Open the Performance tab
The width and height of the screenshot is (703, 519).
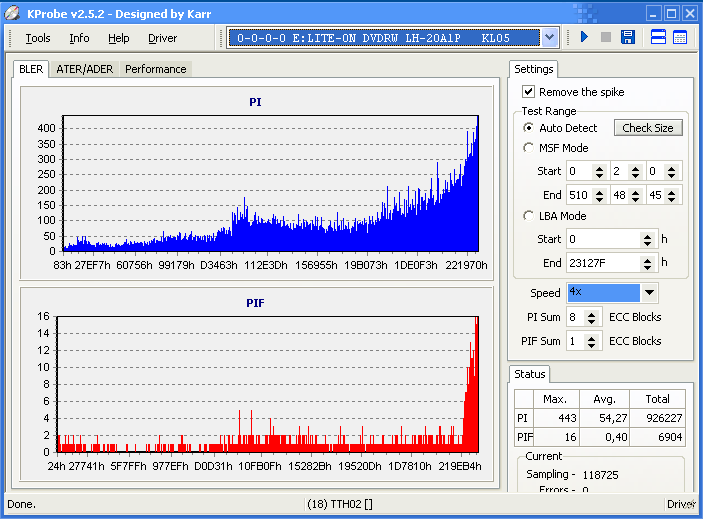(155, 69)
